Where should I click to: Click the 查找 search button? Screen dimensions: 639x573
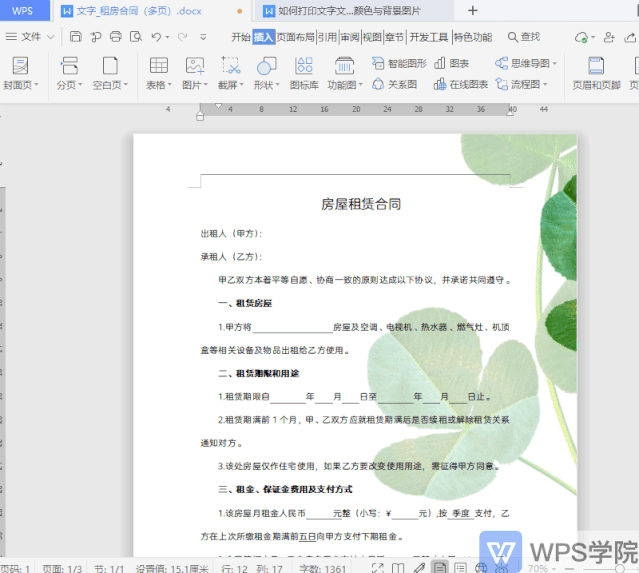524,37
